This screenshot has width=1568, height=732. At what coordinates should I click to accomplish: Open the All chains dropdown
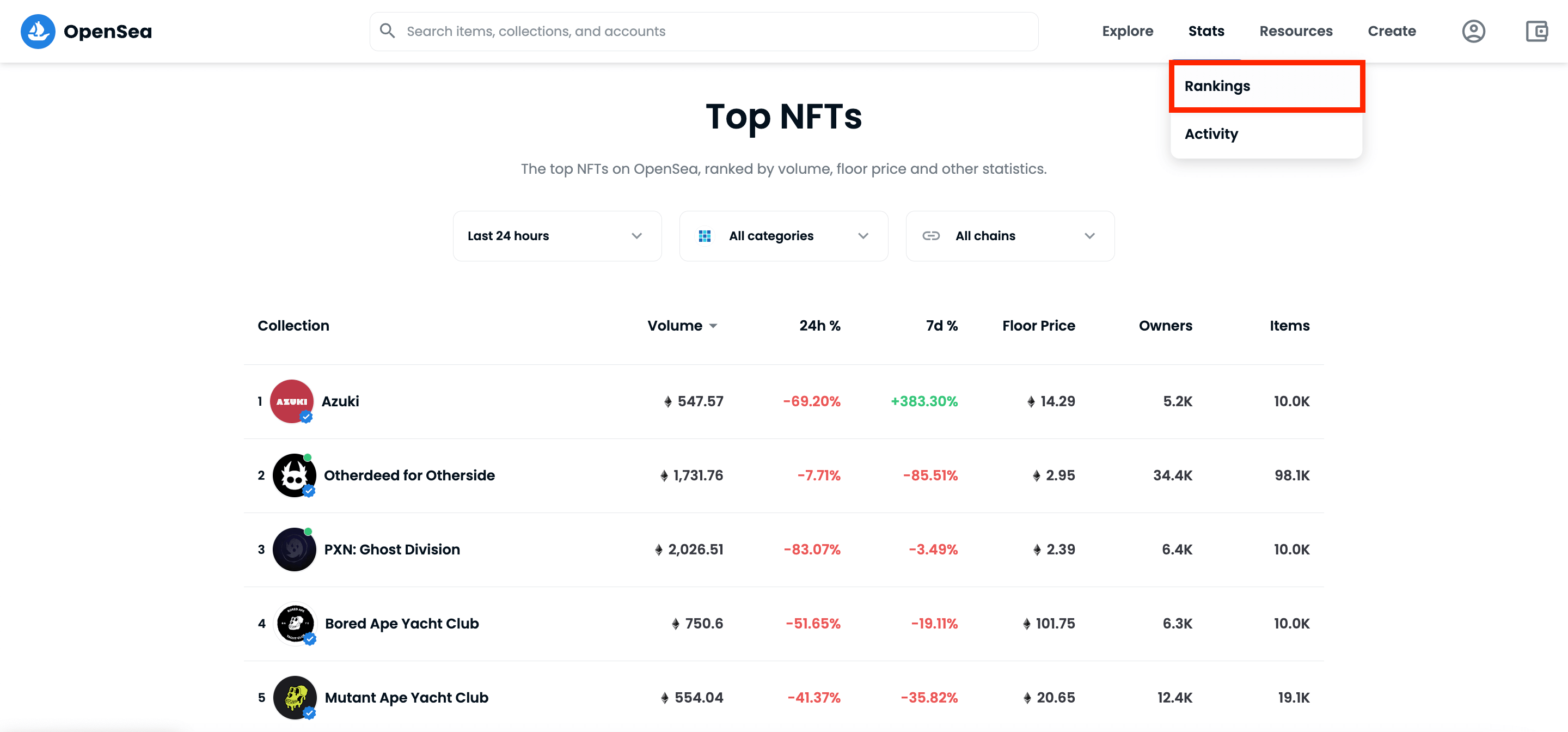1010,236
